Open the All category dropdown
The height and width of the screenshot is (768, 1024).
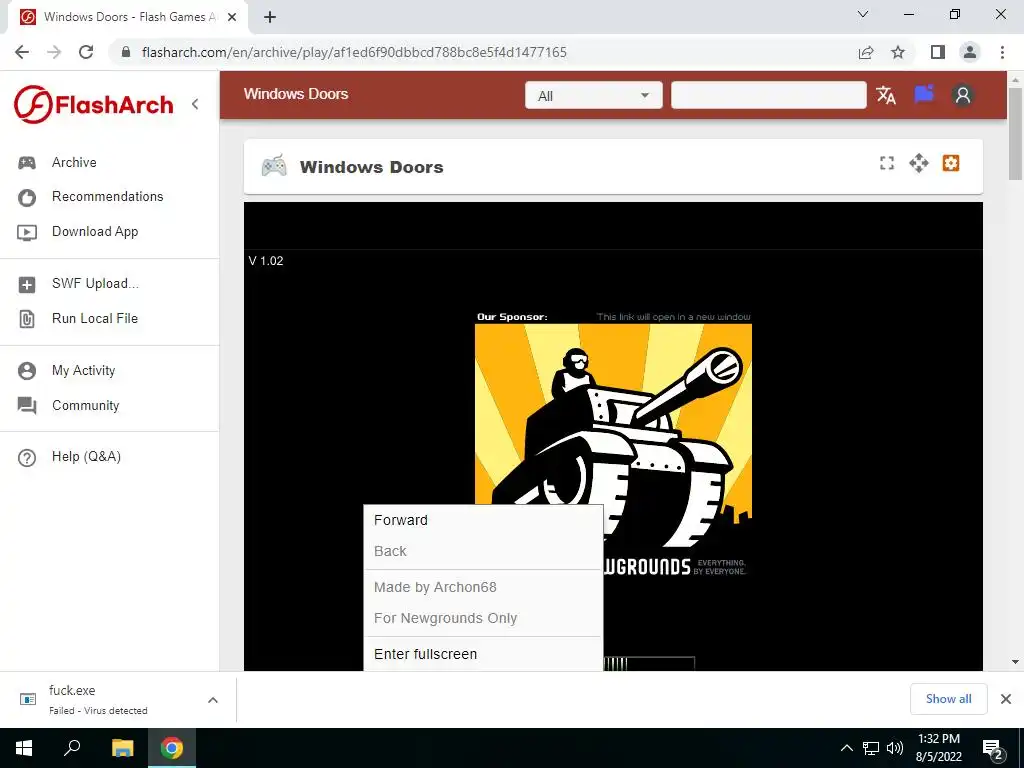pos(594,95)
